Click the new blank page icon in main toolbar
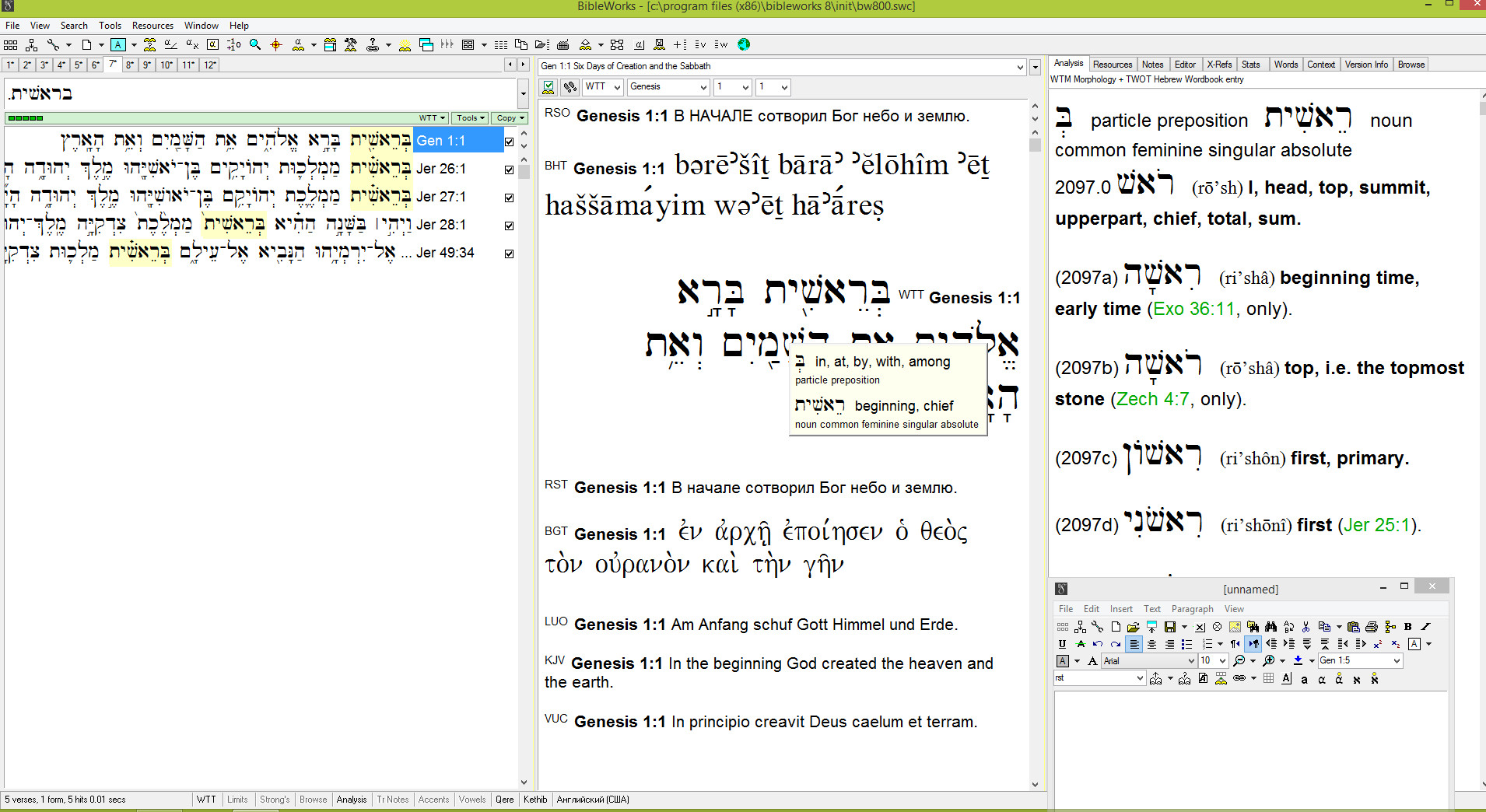The image size is (1486, 812). 86,44
